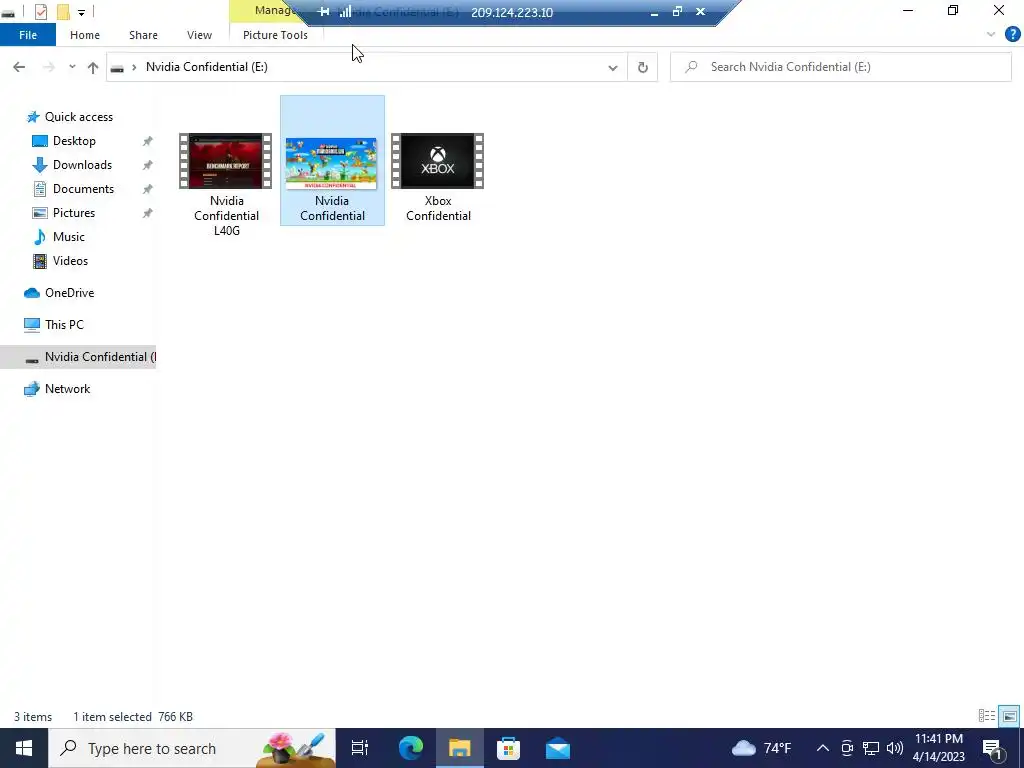
Task: Click the pin icon beside Documents
Action: coord(148,189)
